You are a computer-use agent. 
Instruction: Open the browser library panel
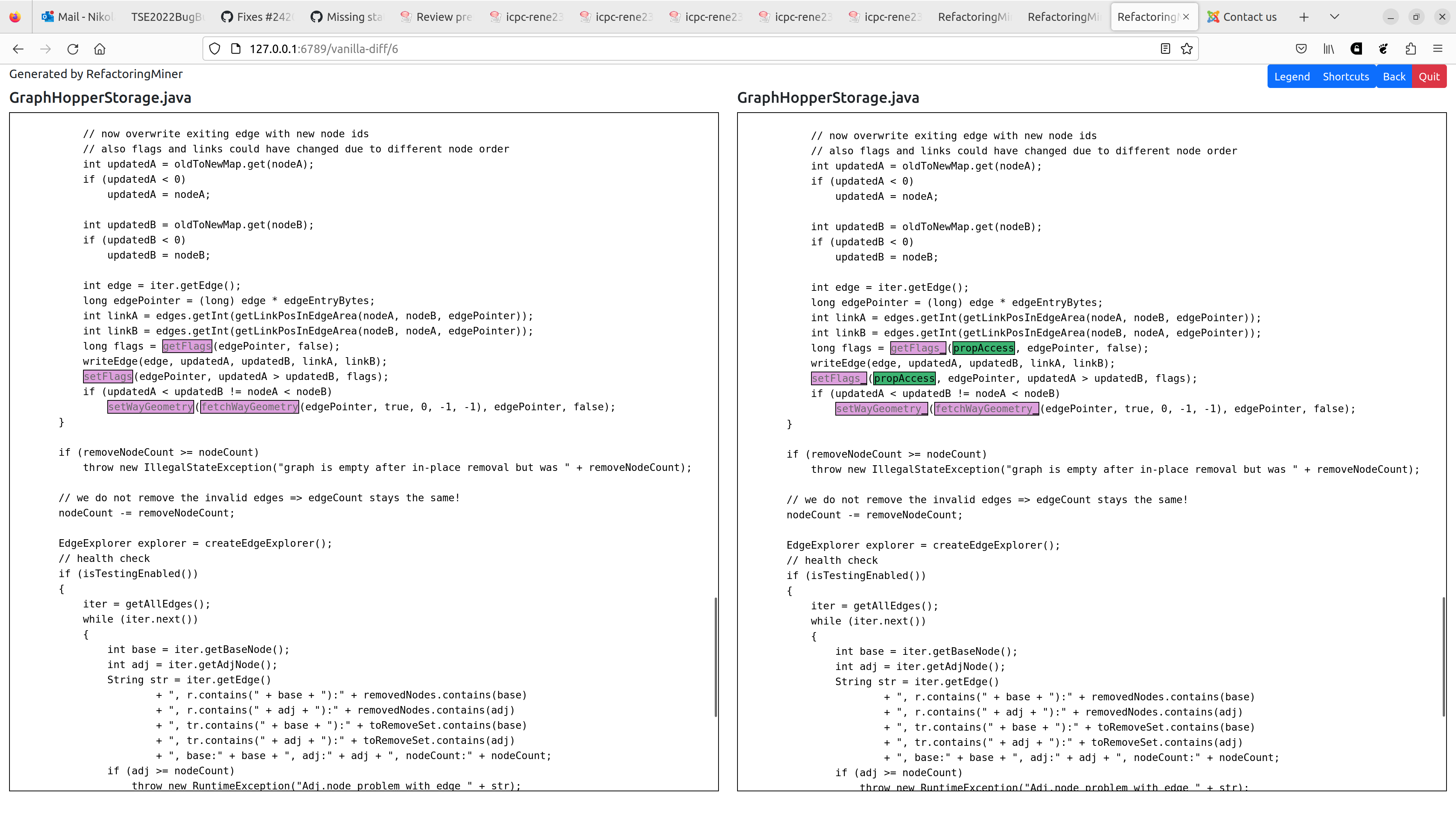(x=1328, y=49)
